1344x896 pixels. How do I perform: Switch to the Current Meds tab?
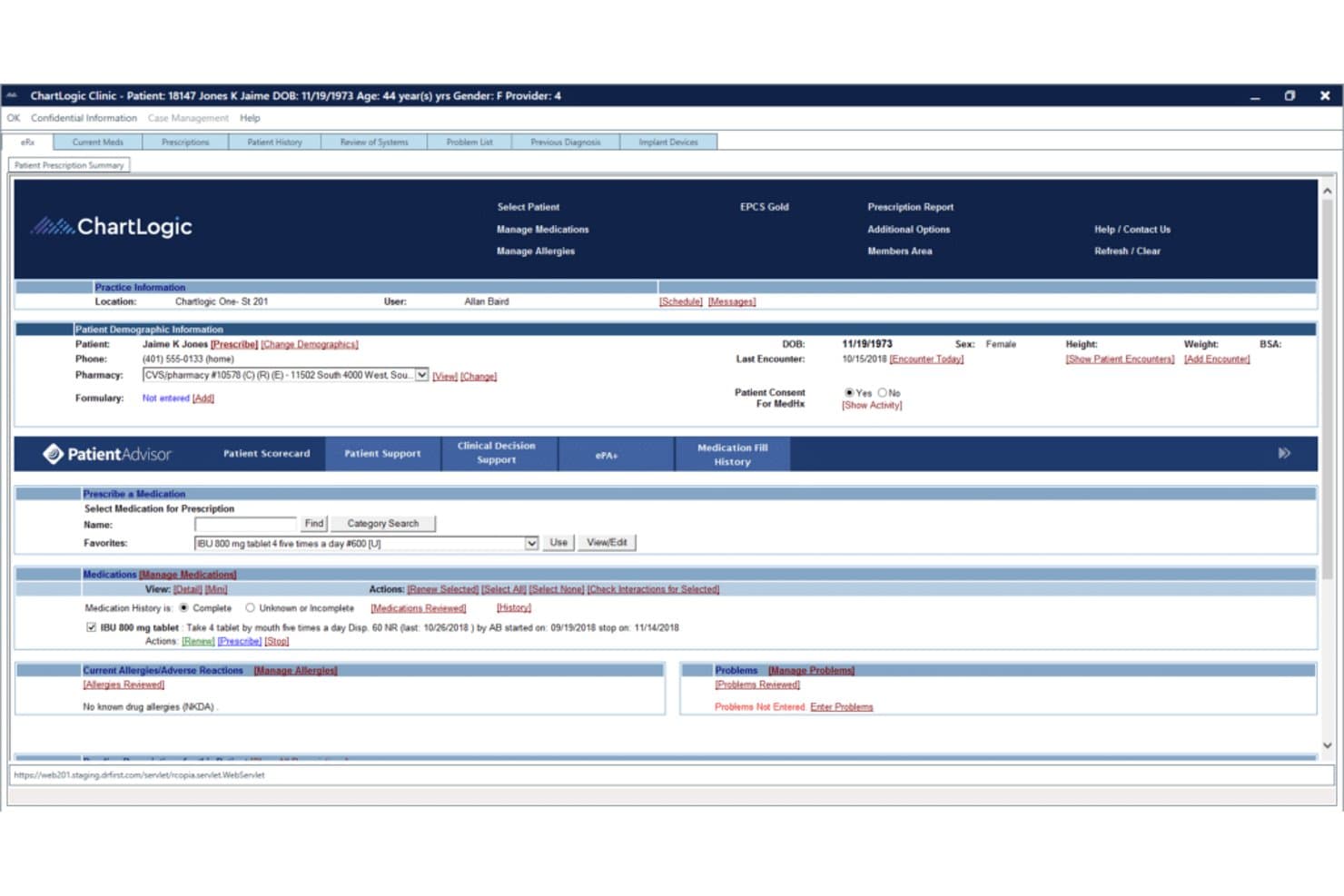(x=97, y=143)
